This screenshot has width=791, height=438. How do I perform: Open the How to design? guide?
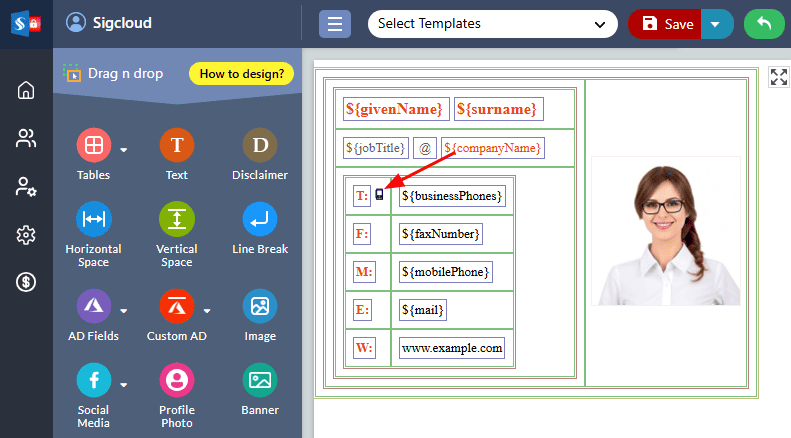click(241, 73)
